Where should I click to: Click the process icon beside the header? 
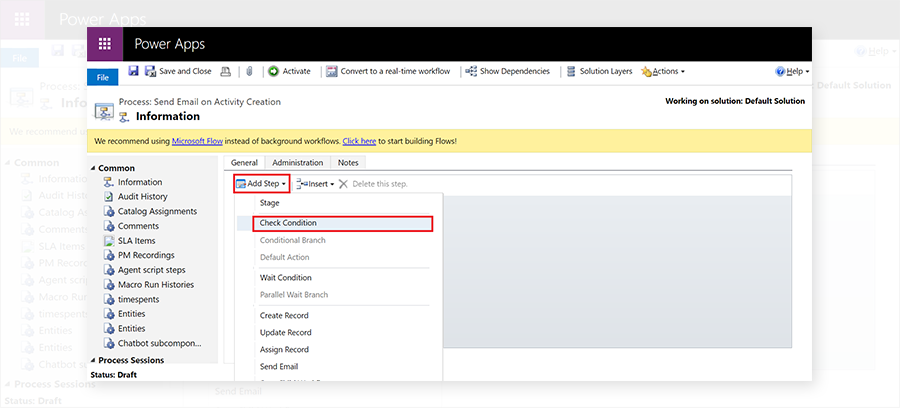104,110
